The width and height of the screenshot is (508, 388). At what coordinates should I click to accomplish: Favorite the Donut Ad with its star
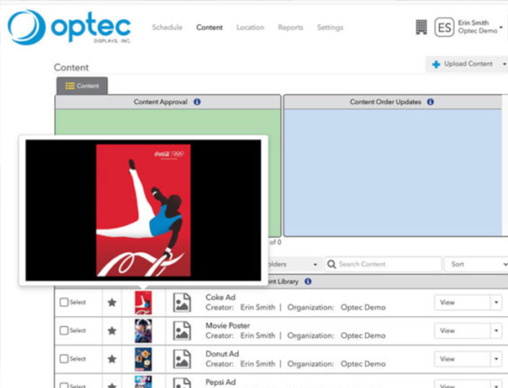pos(112,359)
